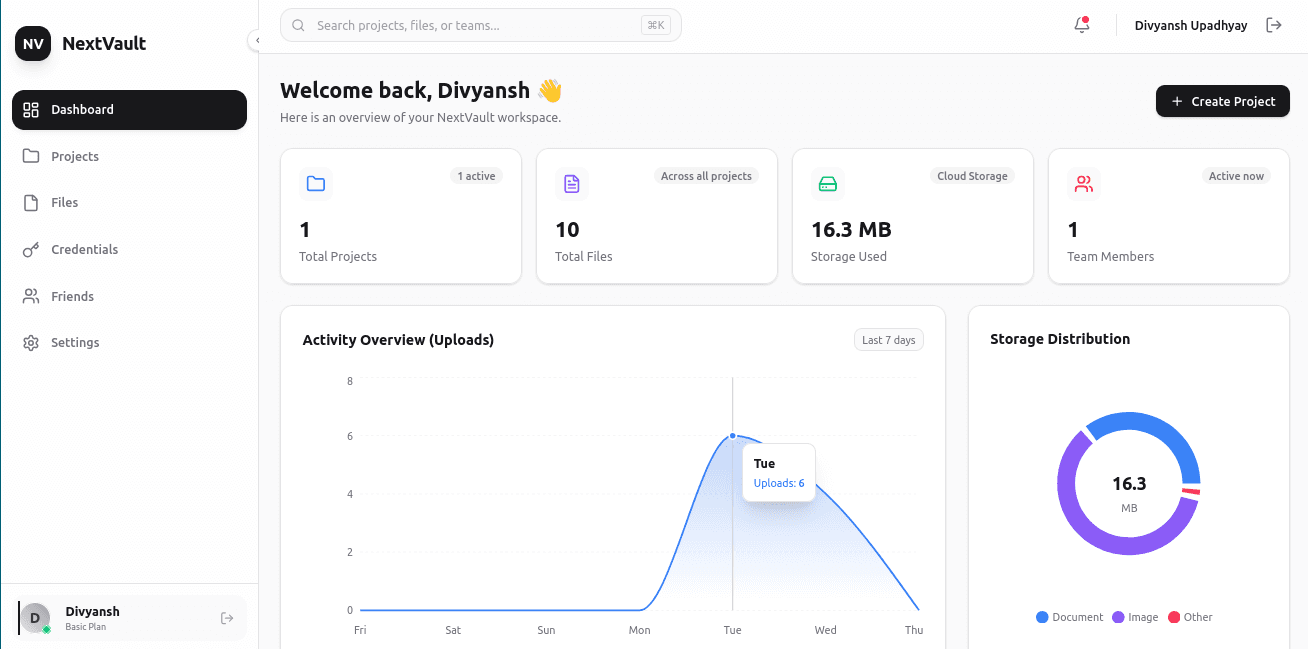Click the Image legend entry

1135,617
